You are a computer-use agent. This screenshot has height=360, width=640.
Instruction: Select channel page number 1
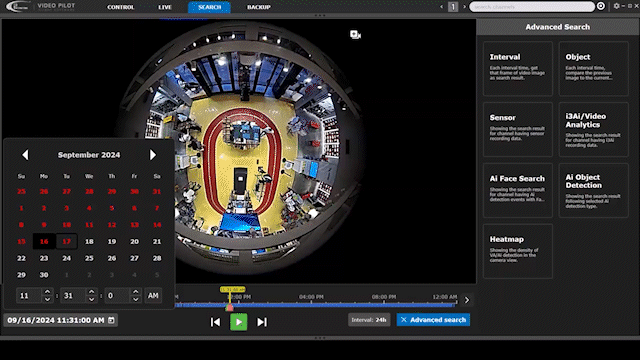pyautogui.click(x=453, y=7)
